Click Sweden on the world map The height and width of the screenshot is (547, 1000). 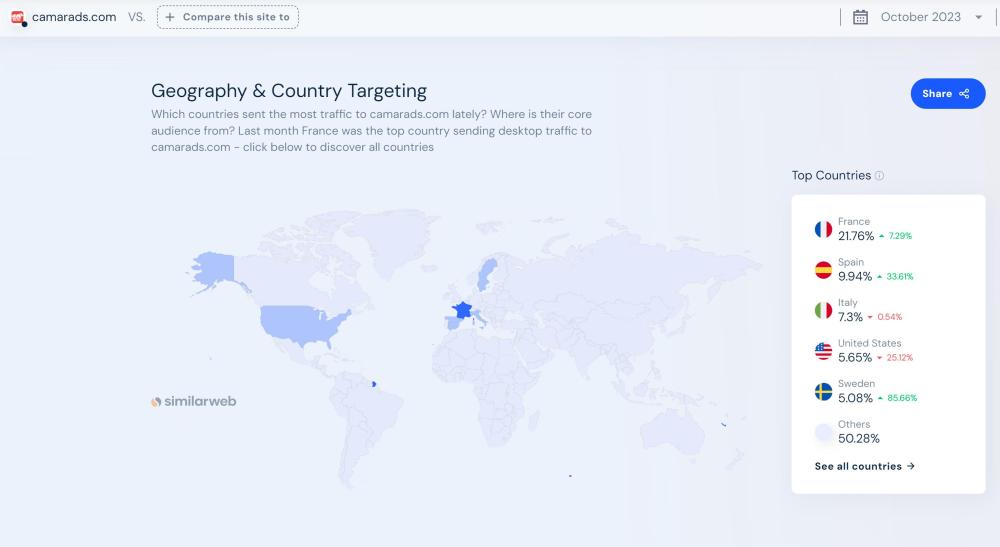489,271
